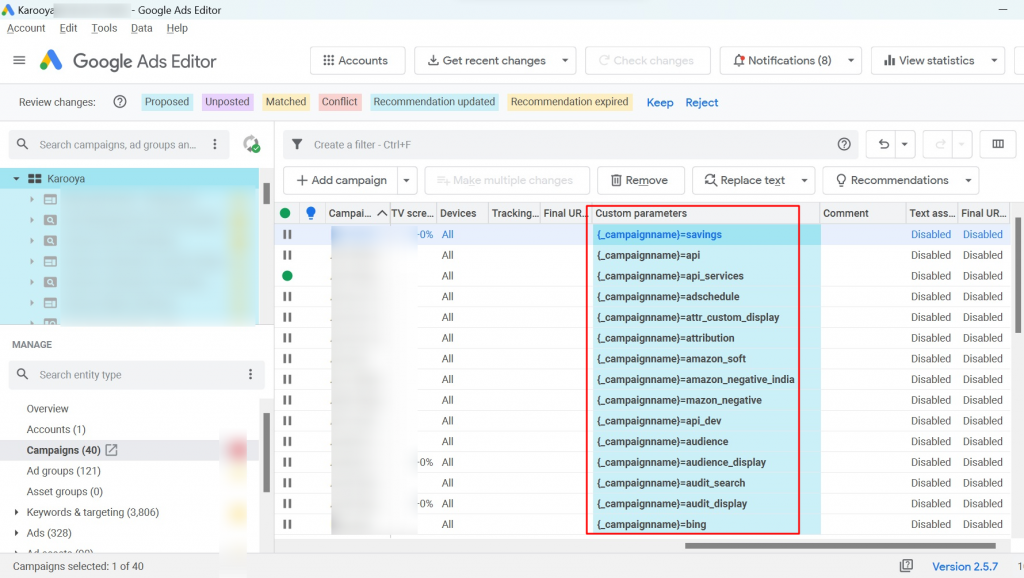The image size is (1024, 578).
Task: Expand Keywords & targeting section
Action: (16, 512)
